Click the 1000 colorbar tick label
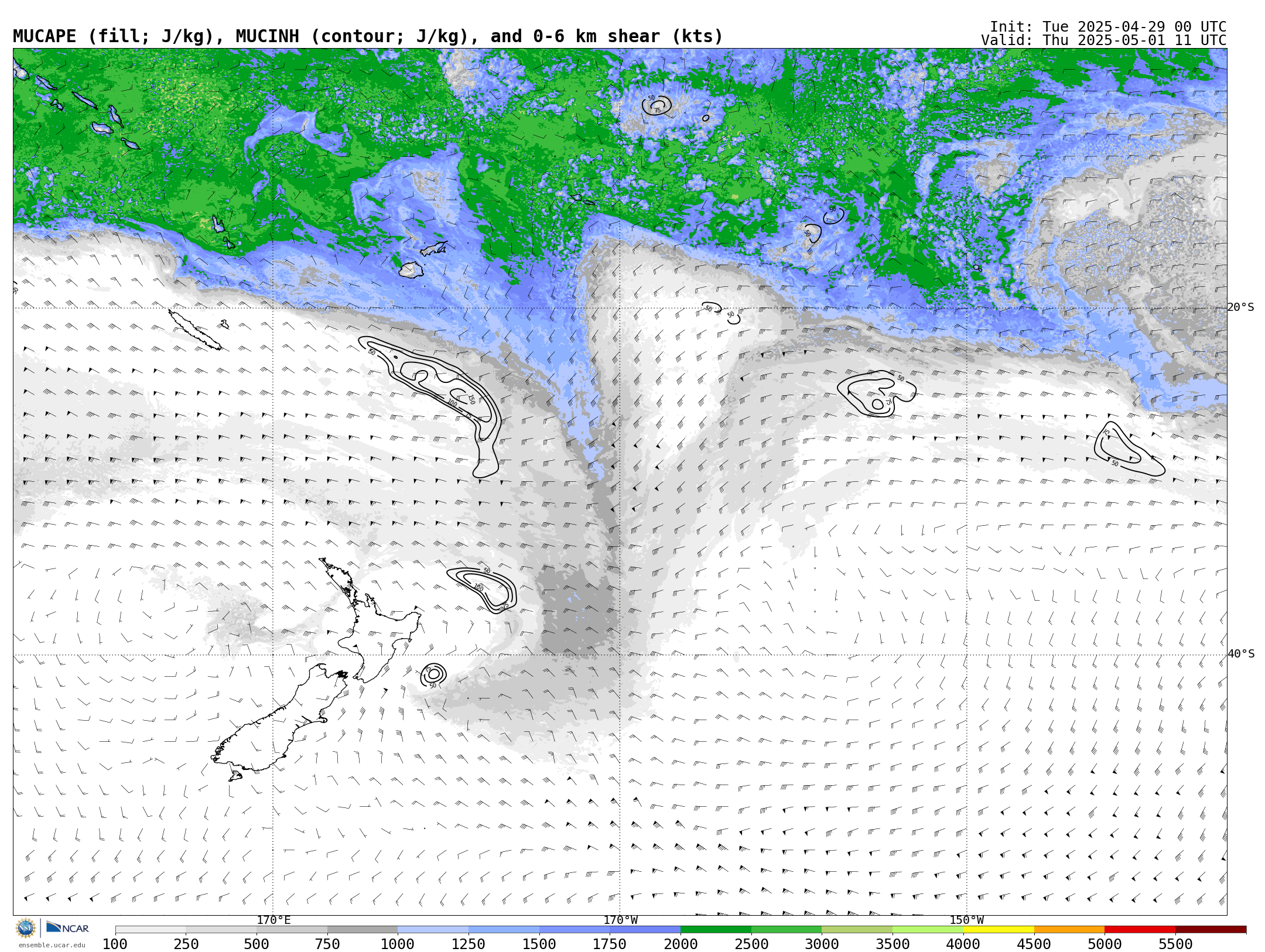The height and width of the screenshot is (952, 1265). [x=398, y=944]
